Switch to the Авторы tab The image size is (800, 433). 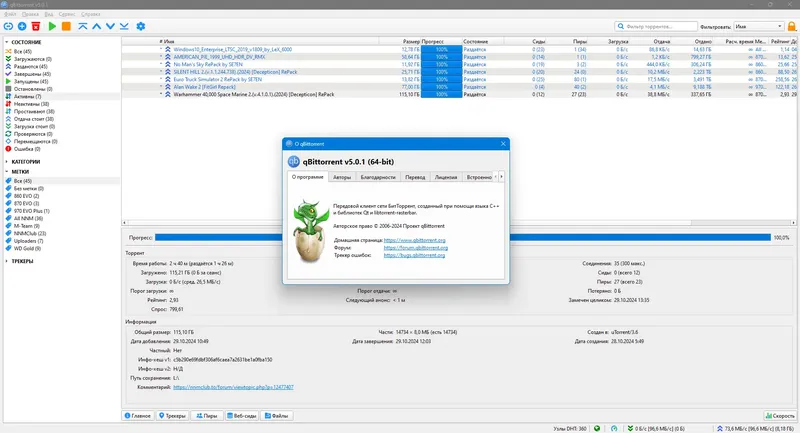[x=342, y=177]
